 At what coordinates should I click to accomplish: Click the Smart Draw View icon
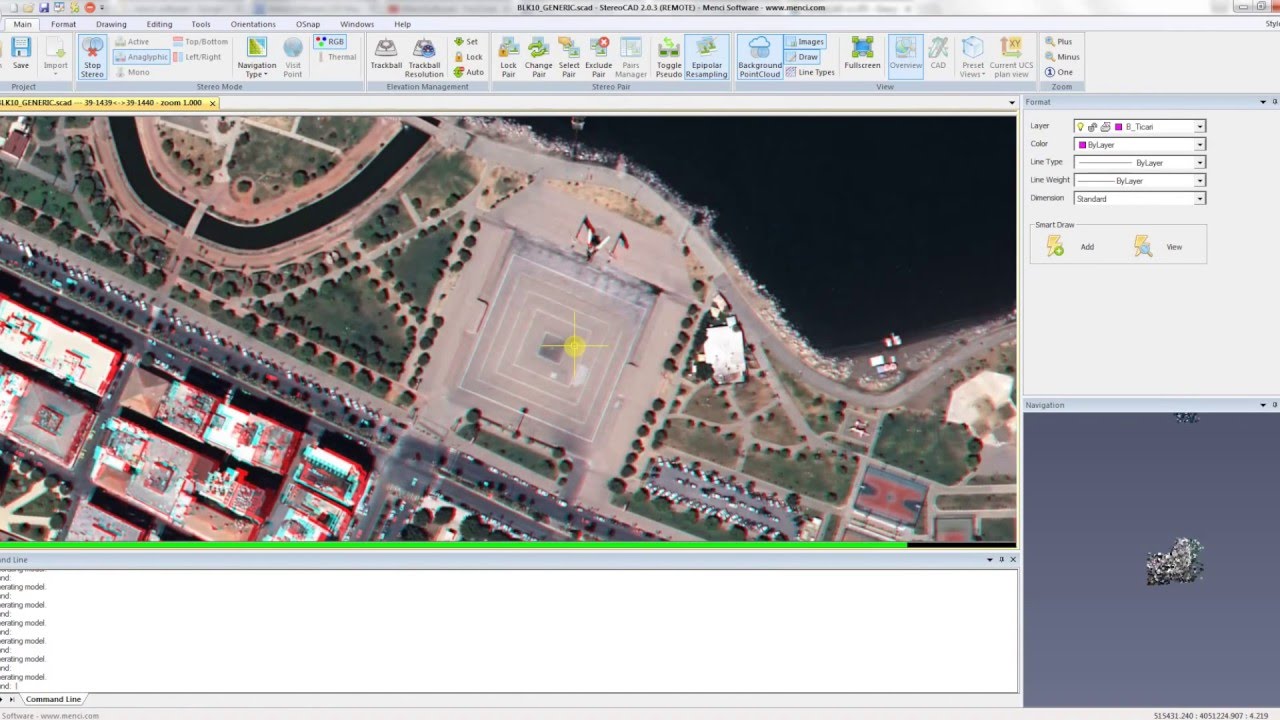[x=1143, y=246]
